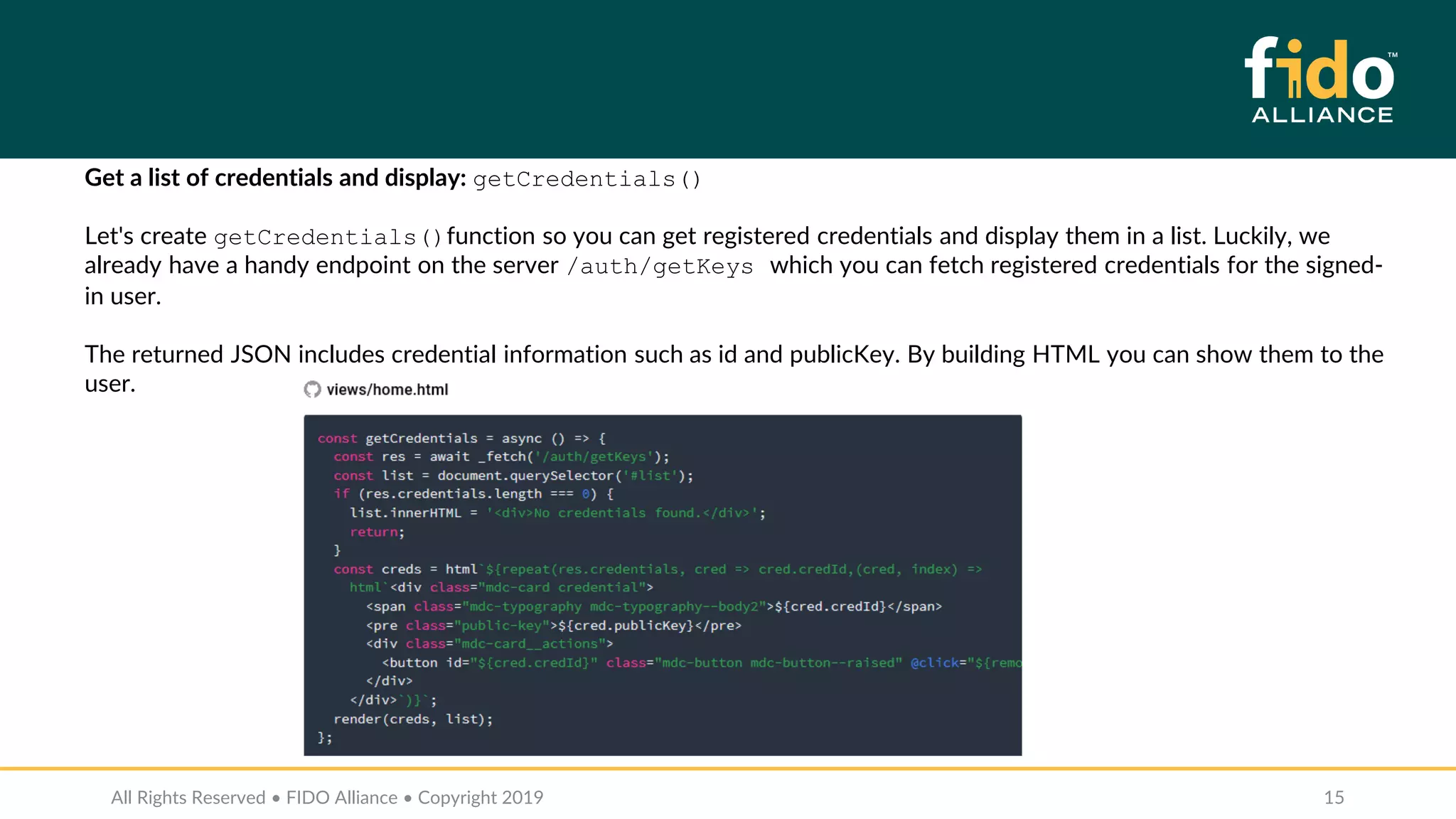The image size is (1456, 819).
Task: Click the code line with _fetch('/auth/getKeys')
Action: click(501, 457)
